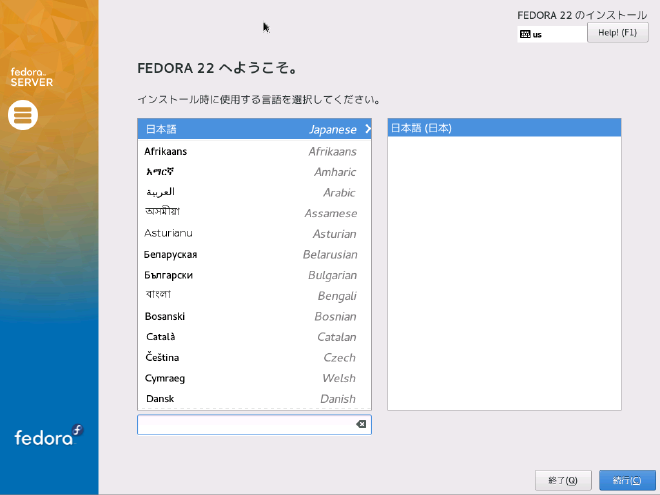
Task: Choose Asturianu language row
Action: coord(254,234)
